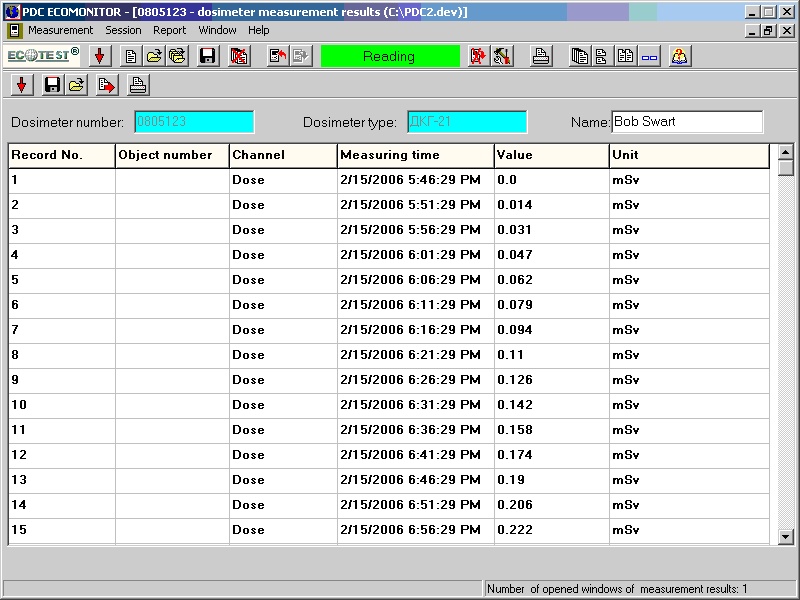The width and height of the screenshot is (800, 600).
Task: Click the value 0.222 cell
Action: 552,530
